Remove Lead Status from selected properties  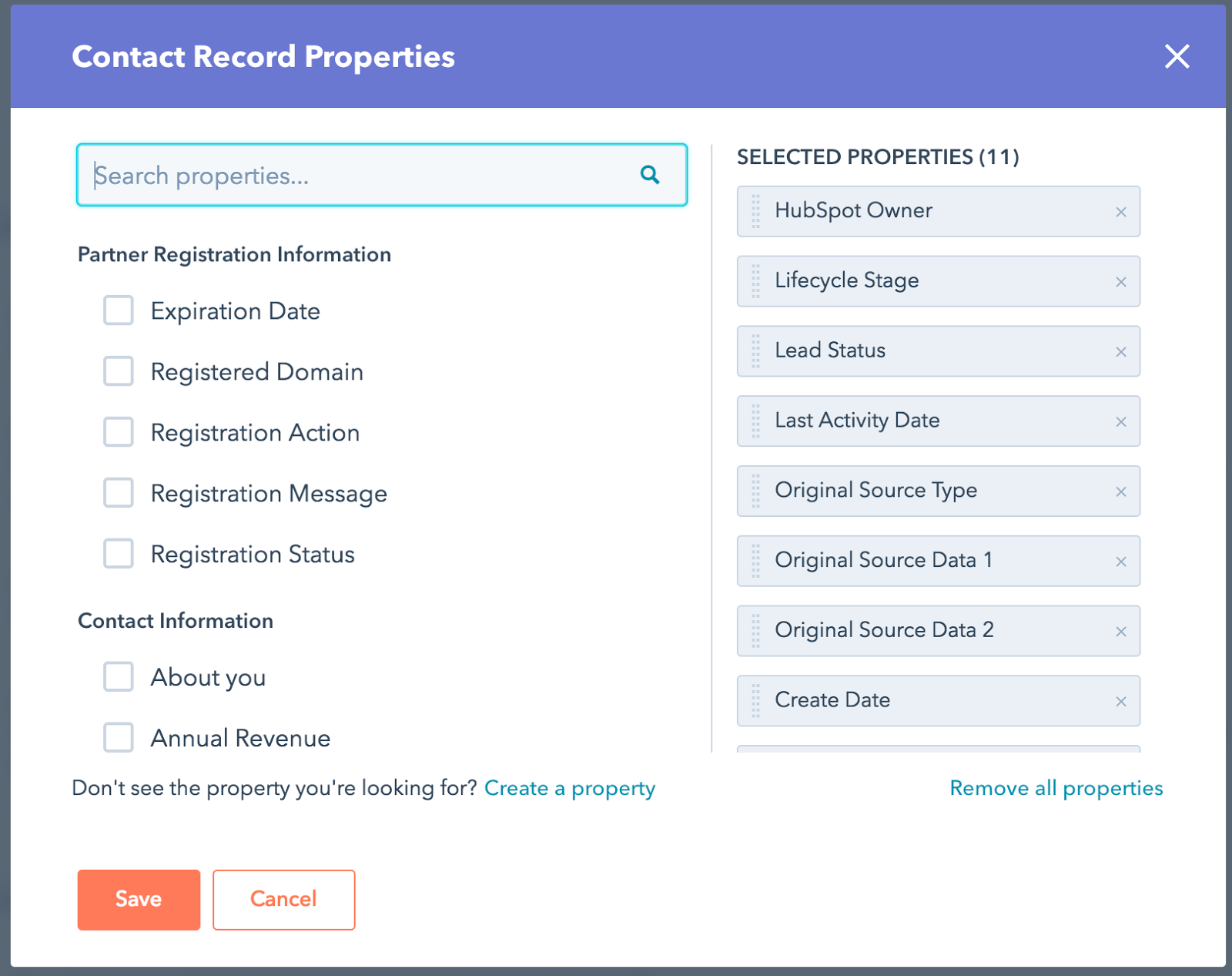1121,352
